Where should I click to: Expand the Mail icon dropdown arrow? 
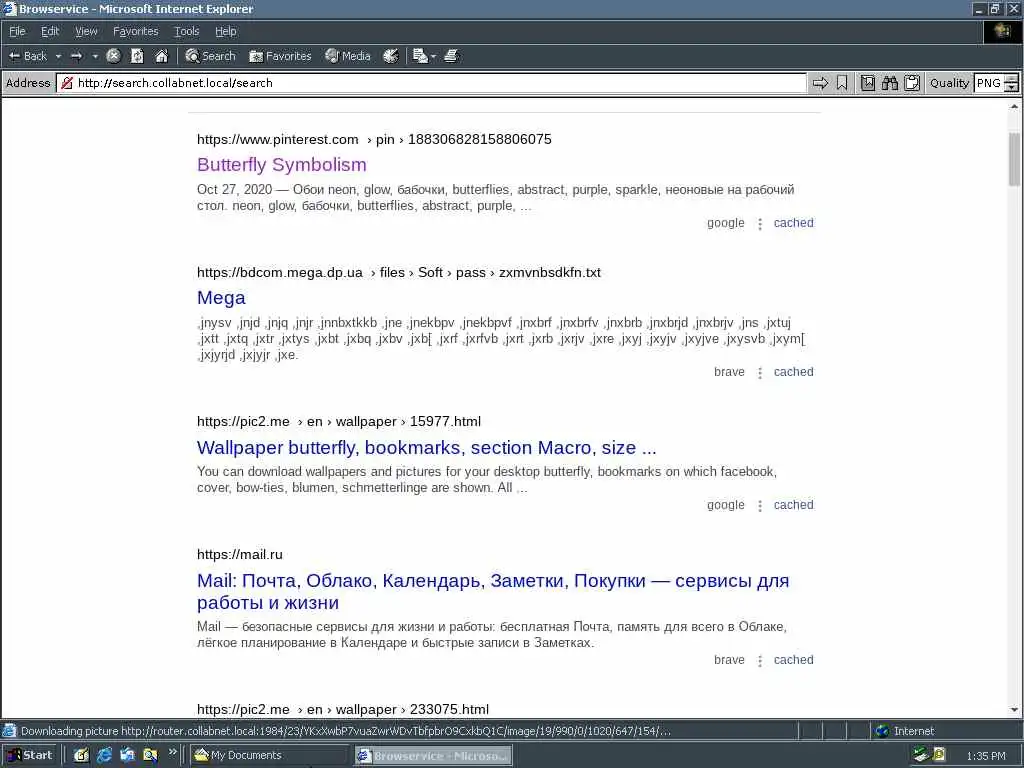pos(433,56)
